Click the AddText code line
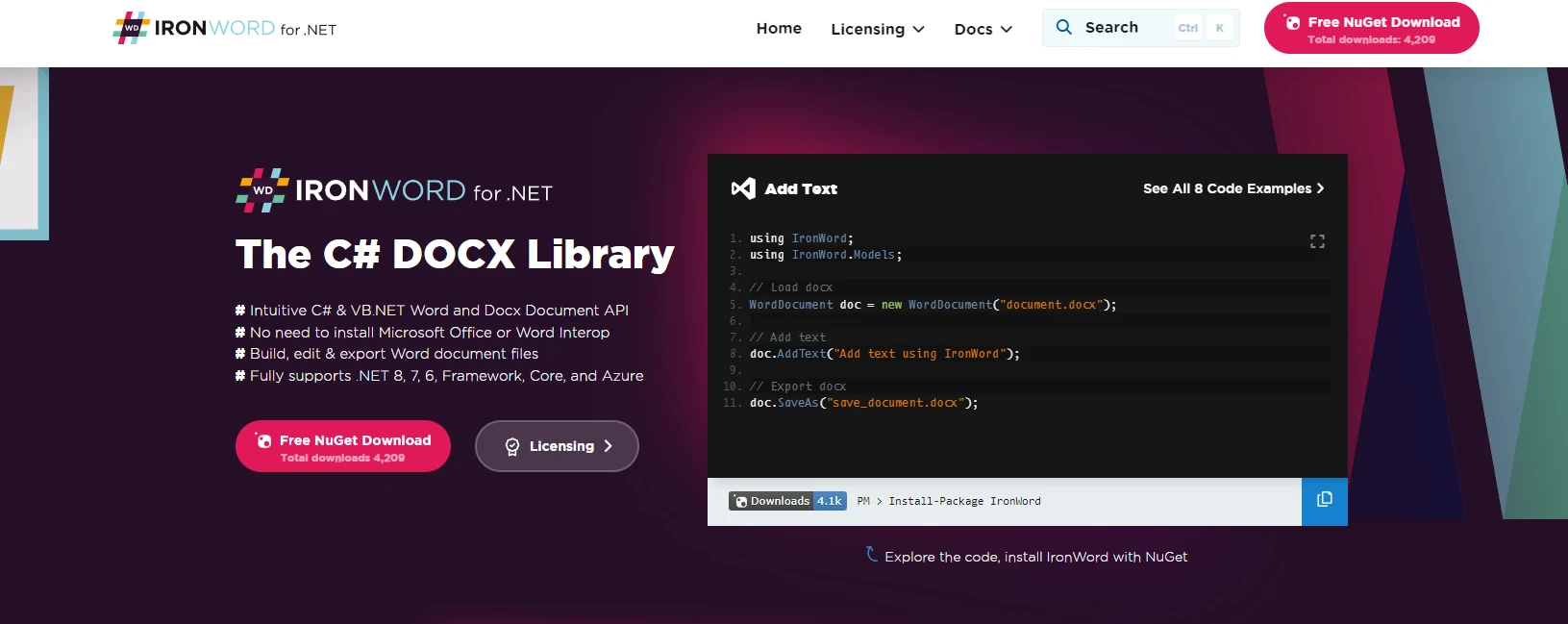The height and width of the screenshot is (624, 1568). [884, 354]
